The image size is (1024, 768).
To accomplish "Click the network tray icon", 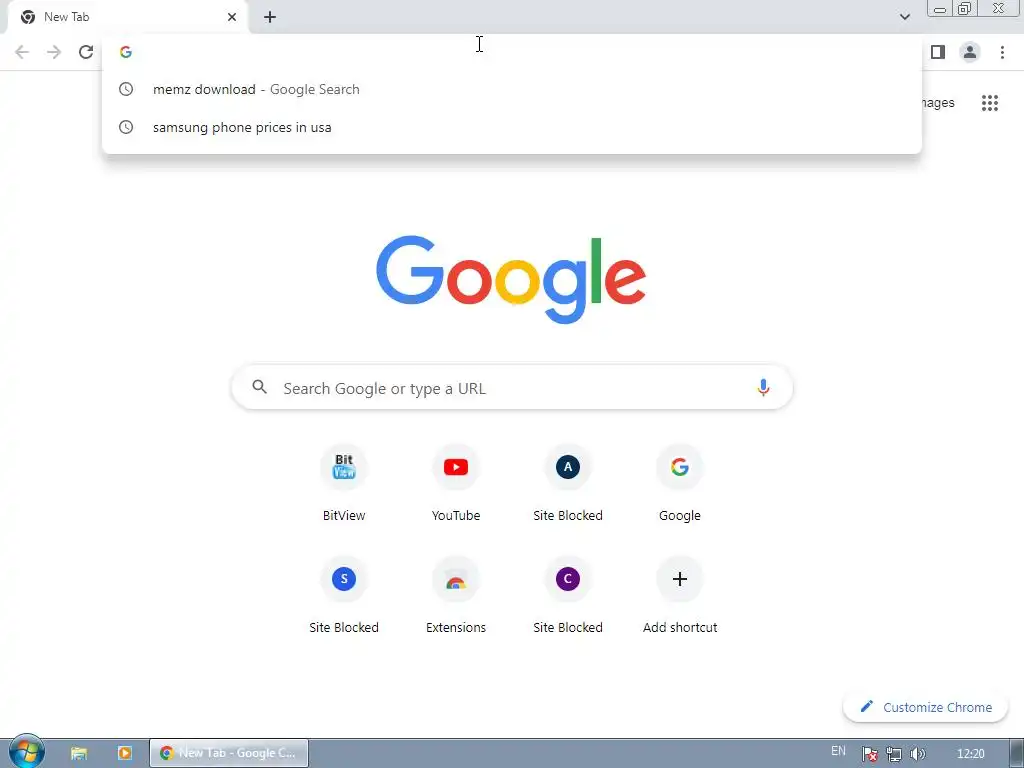I will coord(894,754).
